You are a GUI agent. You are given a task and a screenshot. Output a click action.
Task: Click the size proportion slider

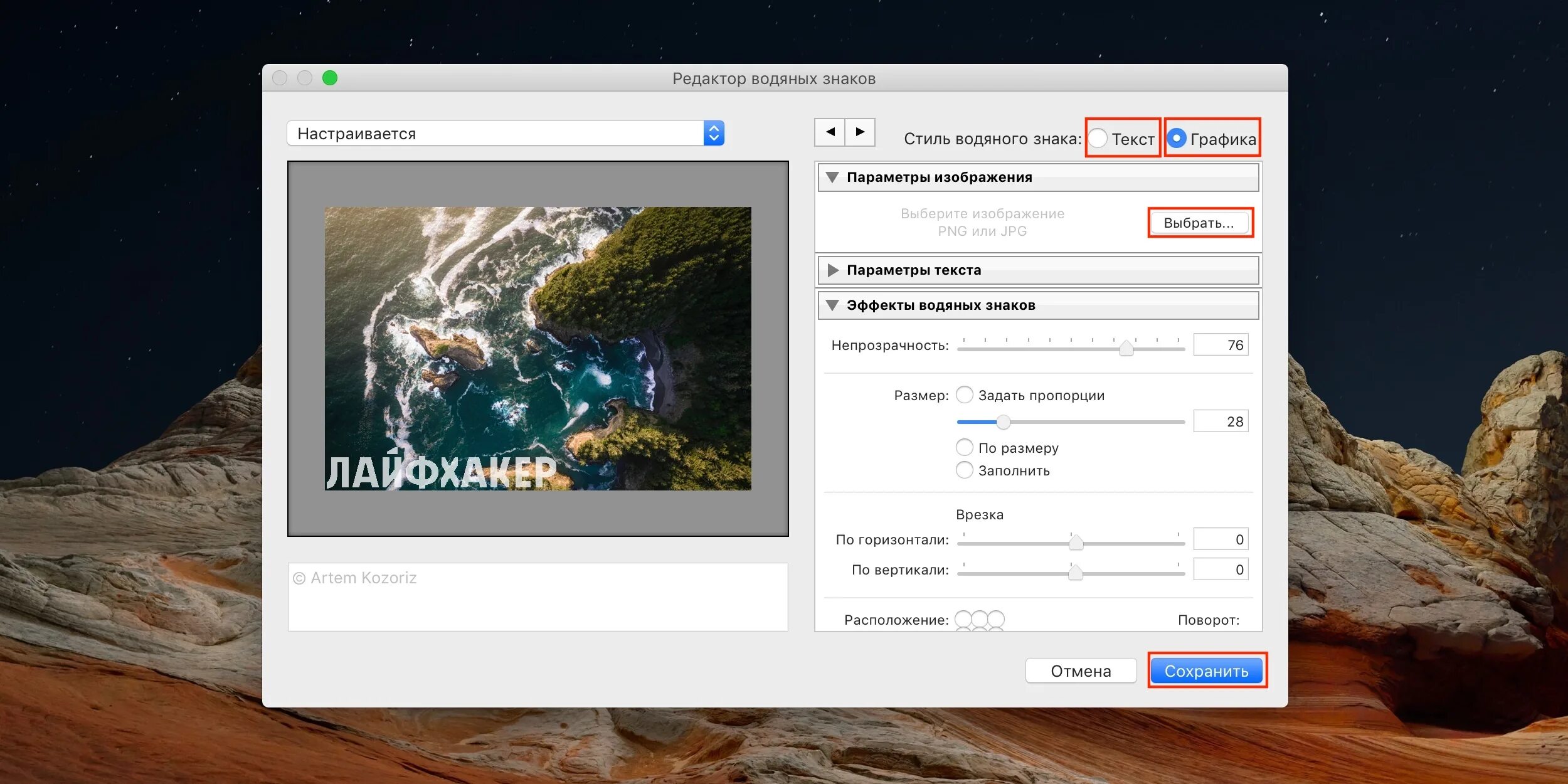pos(1071,422)
